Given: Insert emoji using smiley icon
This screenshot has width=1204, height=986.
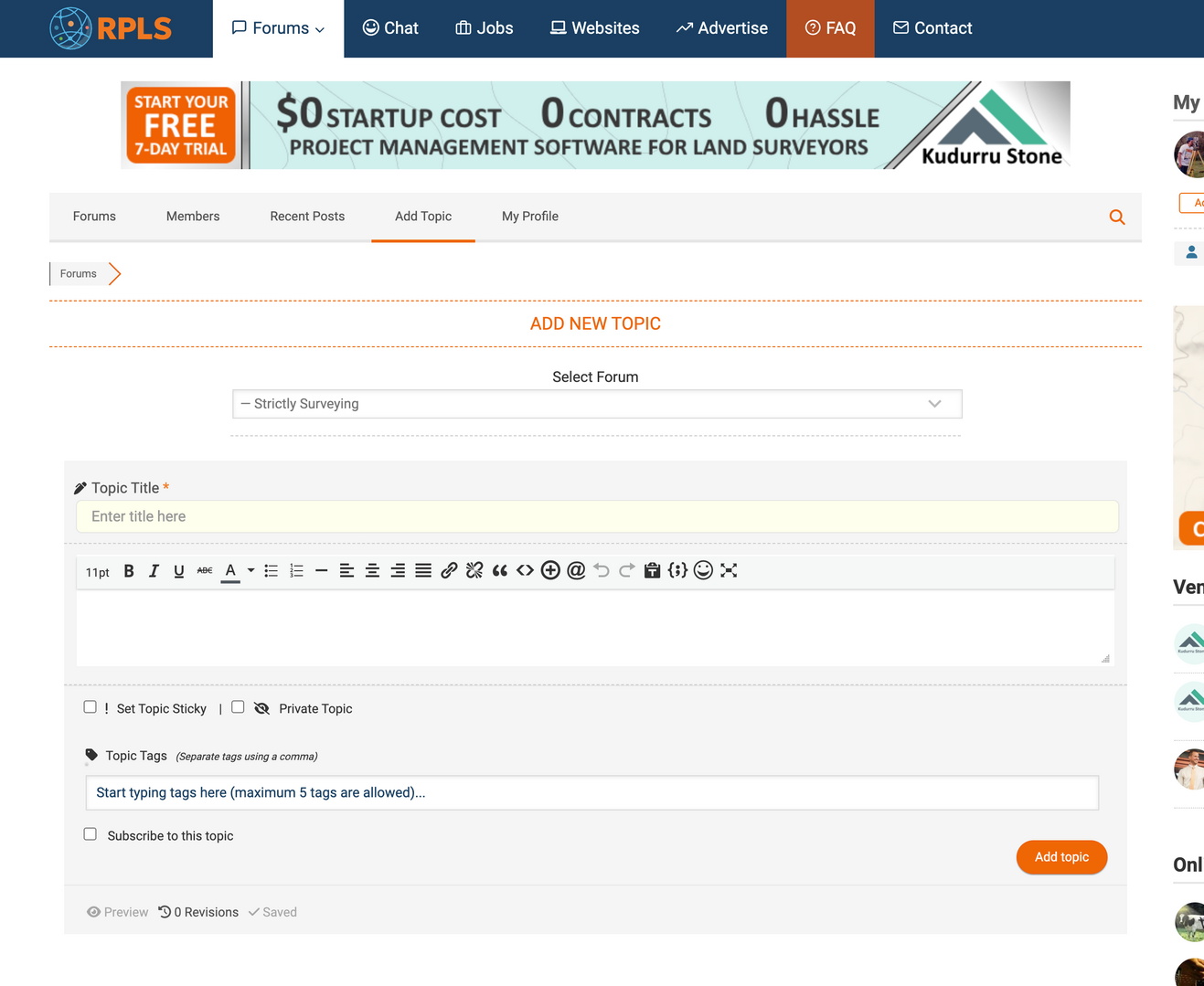Looking at the screenshot, I should coord(703,571).
